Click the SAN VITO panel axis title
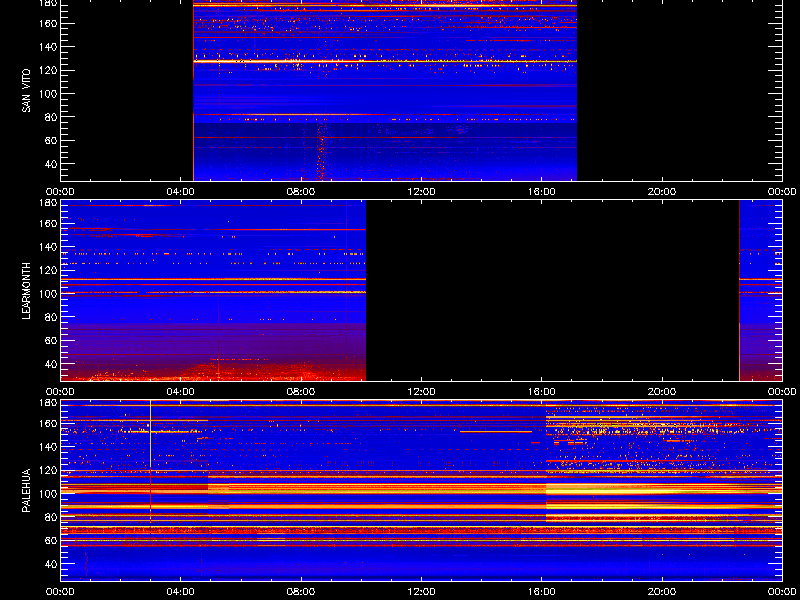Screen dimensions: 800x600 [26, 91]
